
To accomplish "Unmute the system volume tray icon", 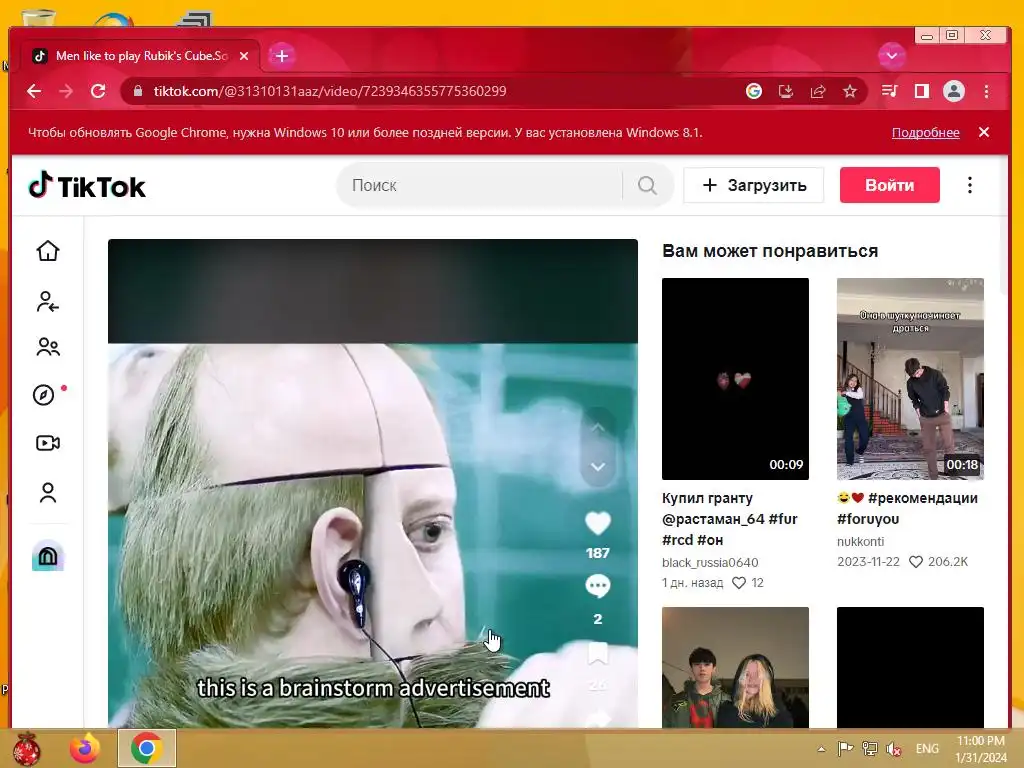I will point(894,749).
